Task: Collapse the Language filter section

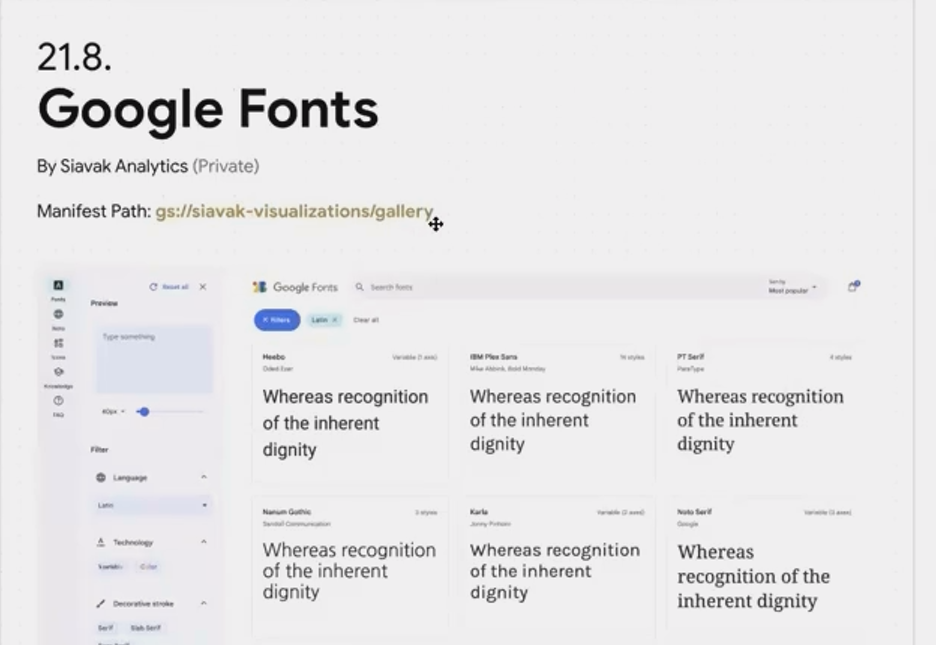Action: [204, 477]
